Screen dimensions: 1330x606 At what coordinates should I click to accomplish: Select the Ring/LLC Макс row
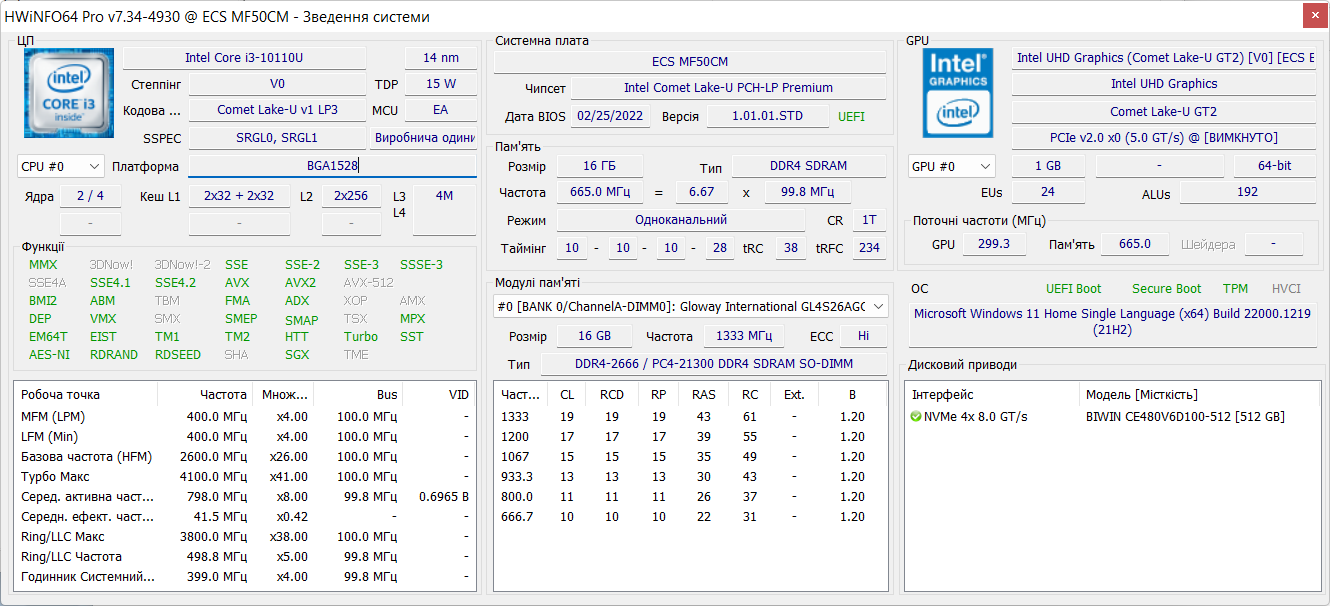[x=246, y=537]
